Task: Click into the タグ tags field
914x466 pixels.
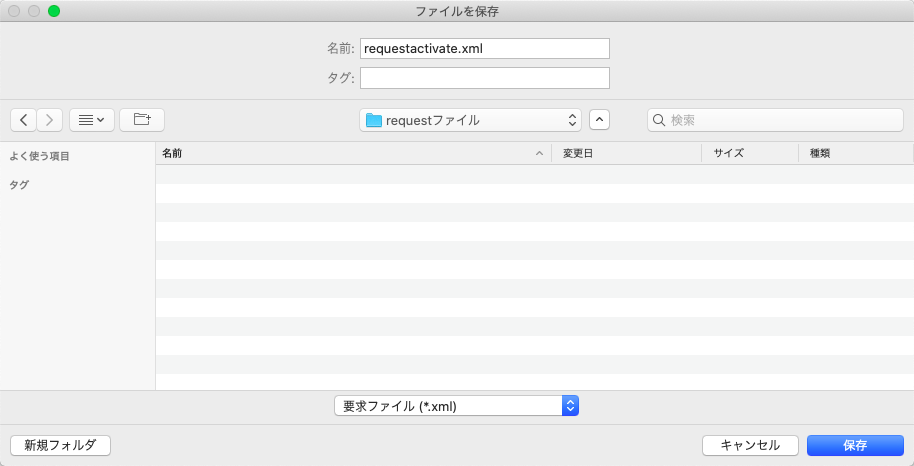Action: (484, 78)
